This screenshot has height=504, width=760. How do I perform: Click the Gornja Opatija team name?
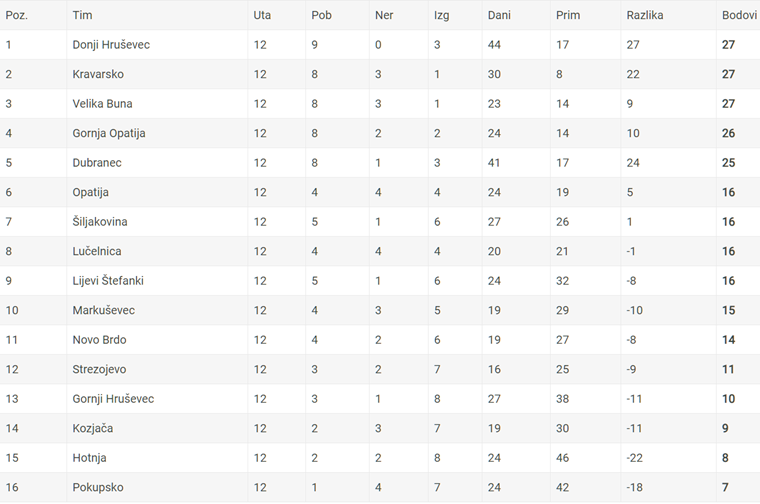pos(109,133)
